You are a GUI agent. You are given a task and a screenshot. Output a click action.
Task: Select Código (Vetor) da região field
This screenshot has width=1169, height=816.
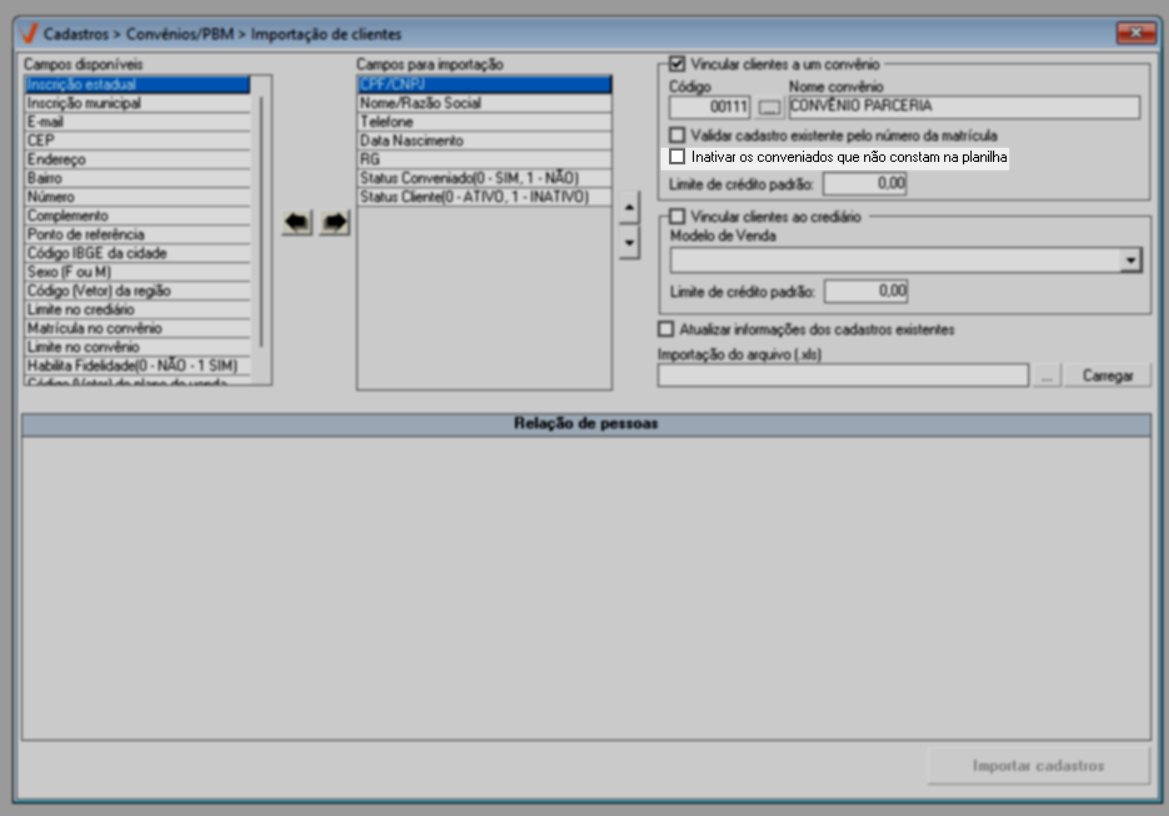(x=137, y=291)
